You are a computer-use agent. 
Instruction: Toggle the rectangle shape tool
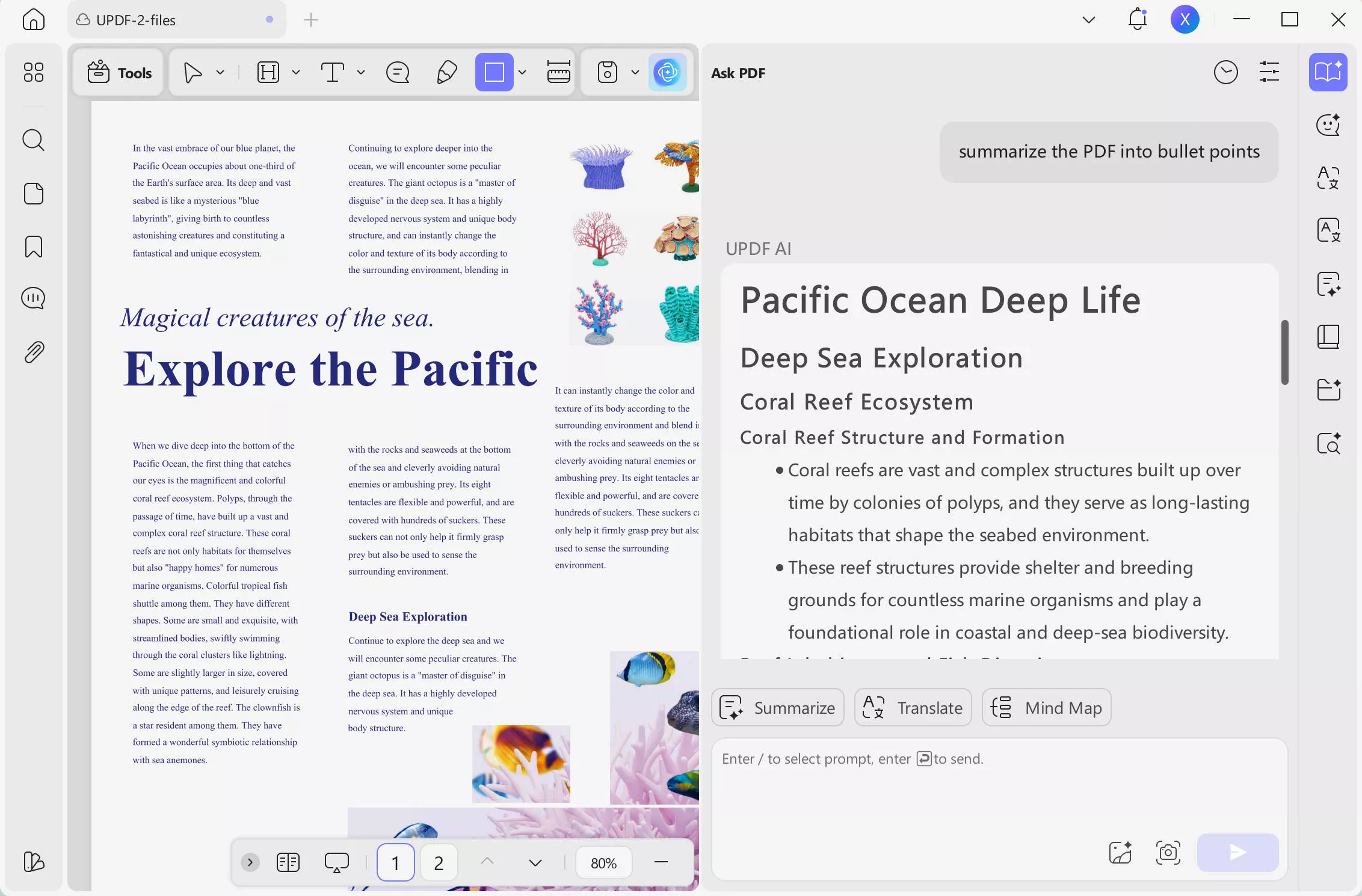point(494,73)
